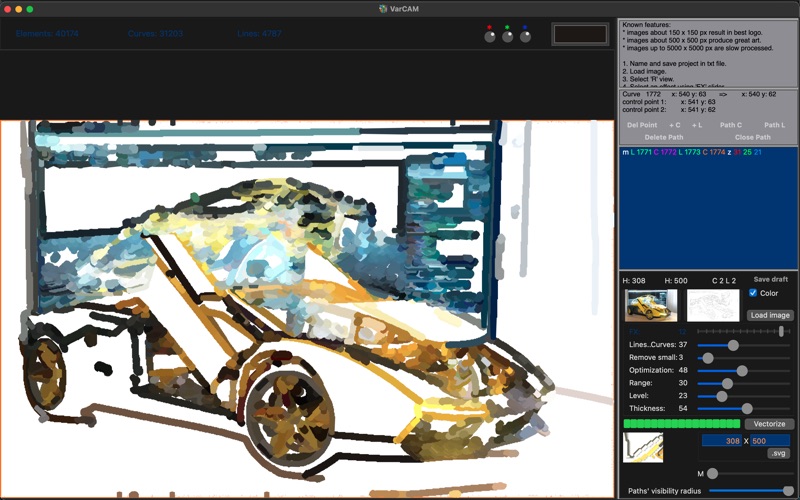
Task: Click the height field showing 500
Action: coord(770,441)
